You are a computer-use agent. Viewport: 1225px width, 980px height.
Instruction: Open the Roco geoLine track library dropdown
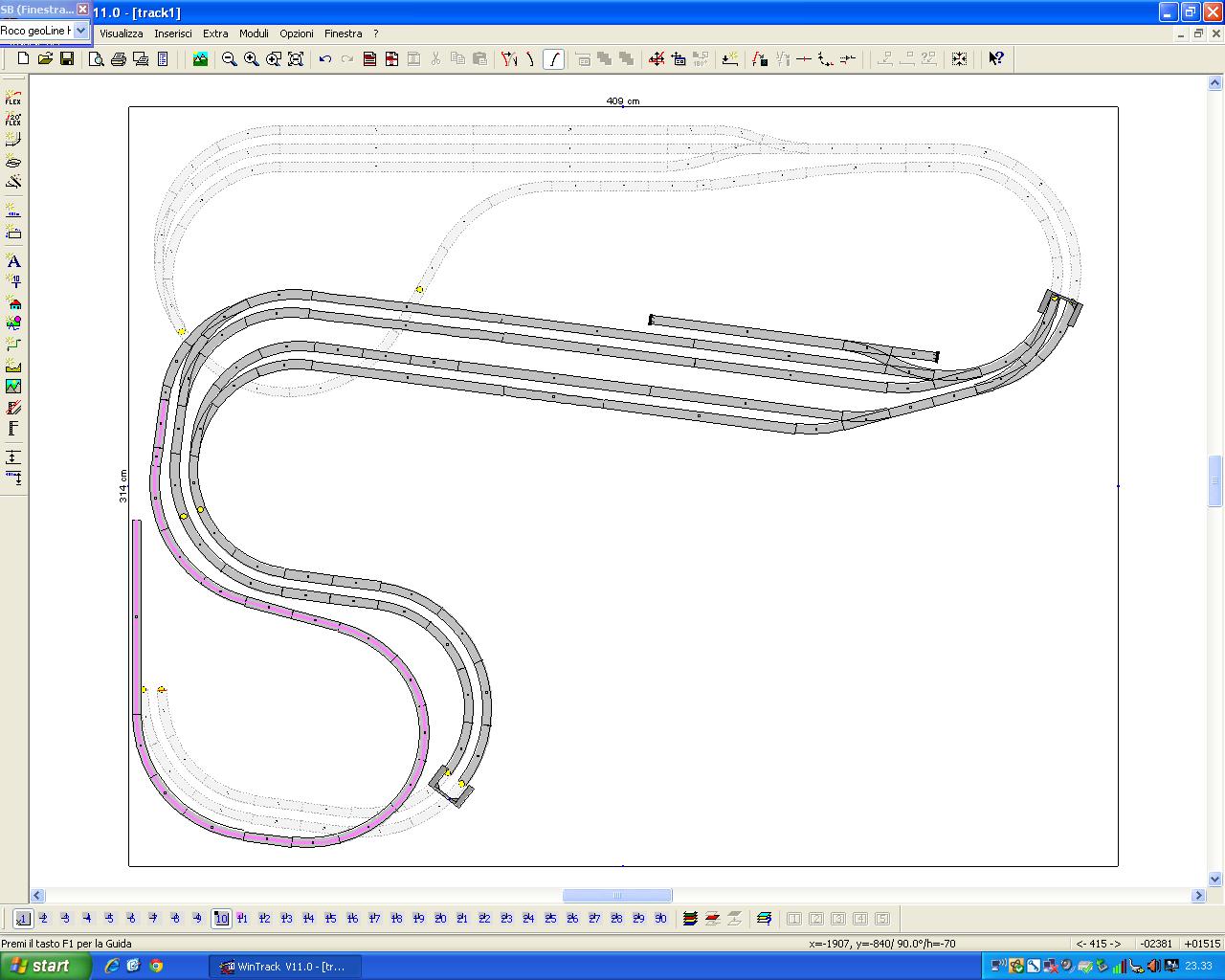81,31
